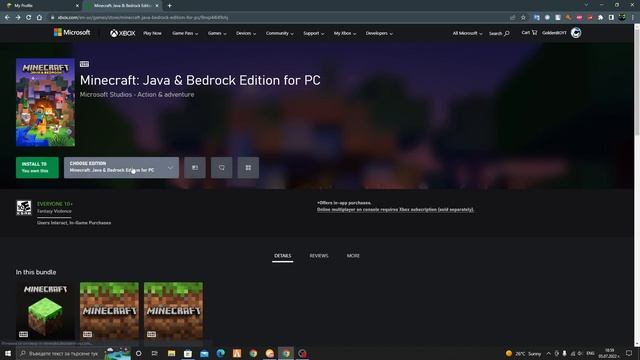
Task: Open File Explorer from the taskbar
Action: click(171, 353)
